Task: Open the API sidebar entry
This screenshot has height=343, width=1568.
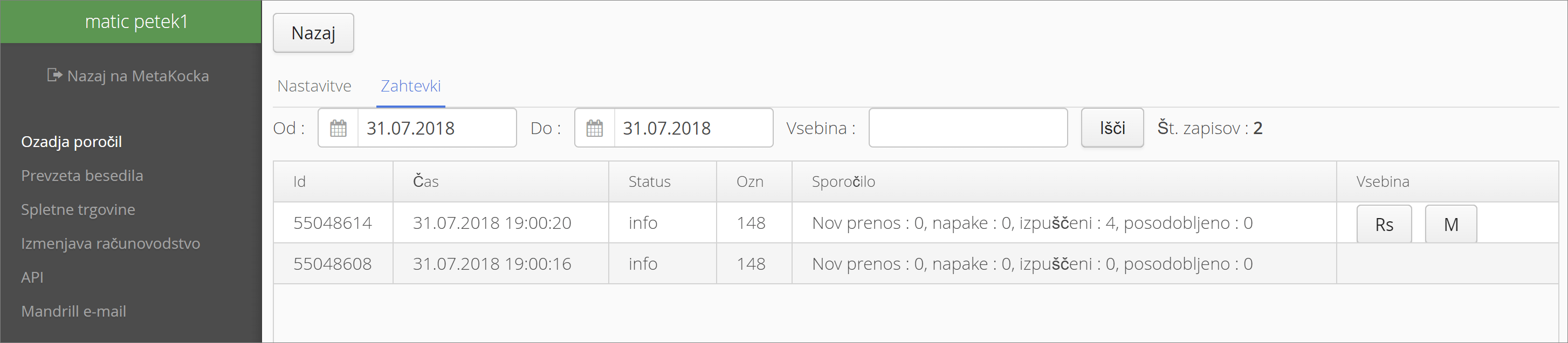Action: coord(32,277)
